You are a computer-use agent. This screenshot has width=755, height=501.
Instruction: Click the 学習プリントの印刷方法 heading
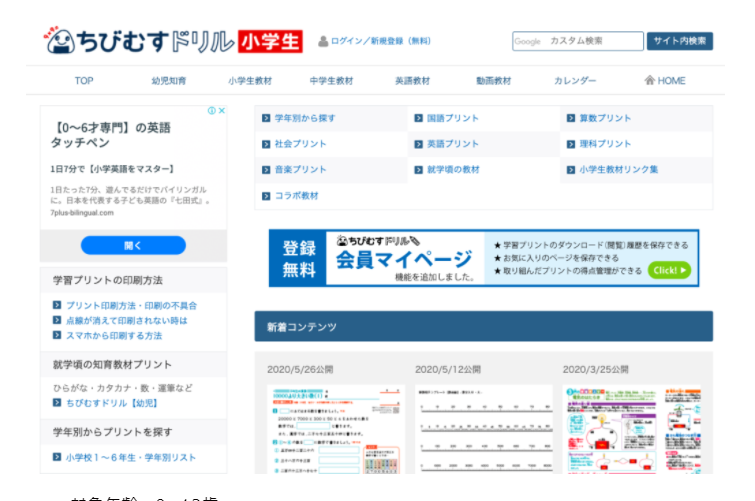click(x=108, y=280)
